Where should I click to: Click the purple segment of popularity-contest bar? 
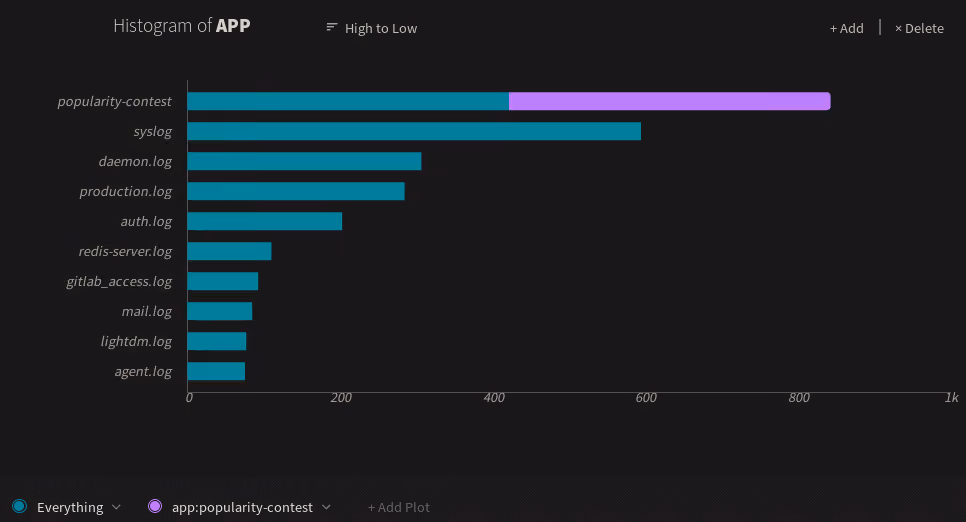point(670,101)
